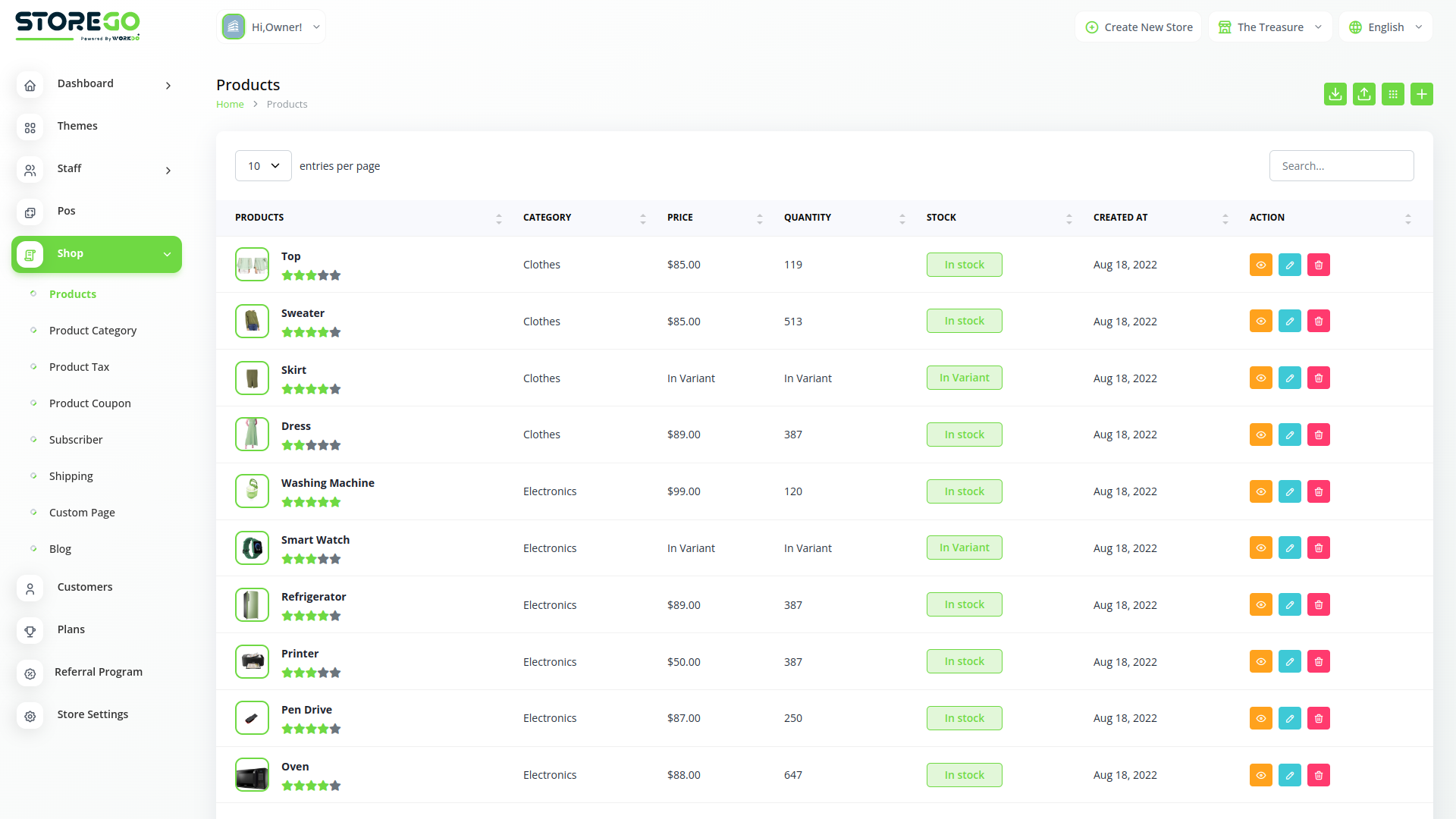This screenshot has width=1456, height=819.
Task: Open the Dashboard home icon
Action: (30, 86)
